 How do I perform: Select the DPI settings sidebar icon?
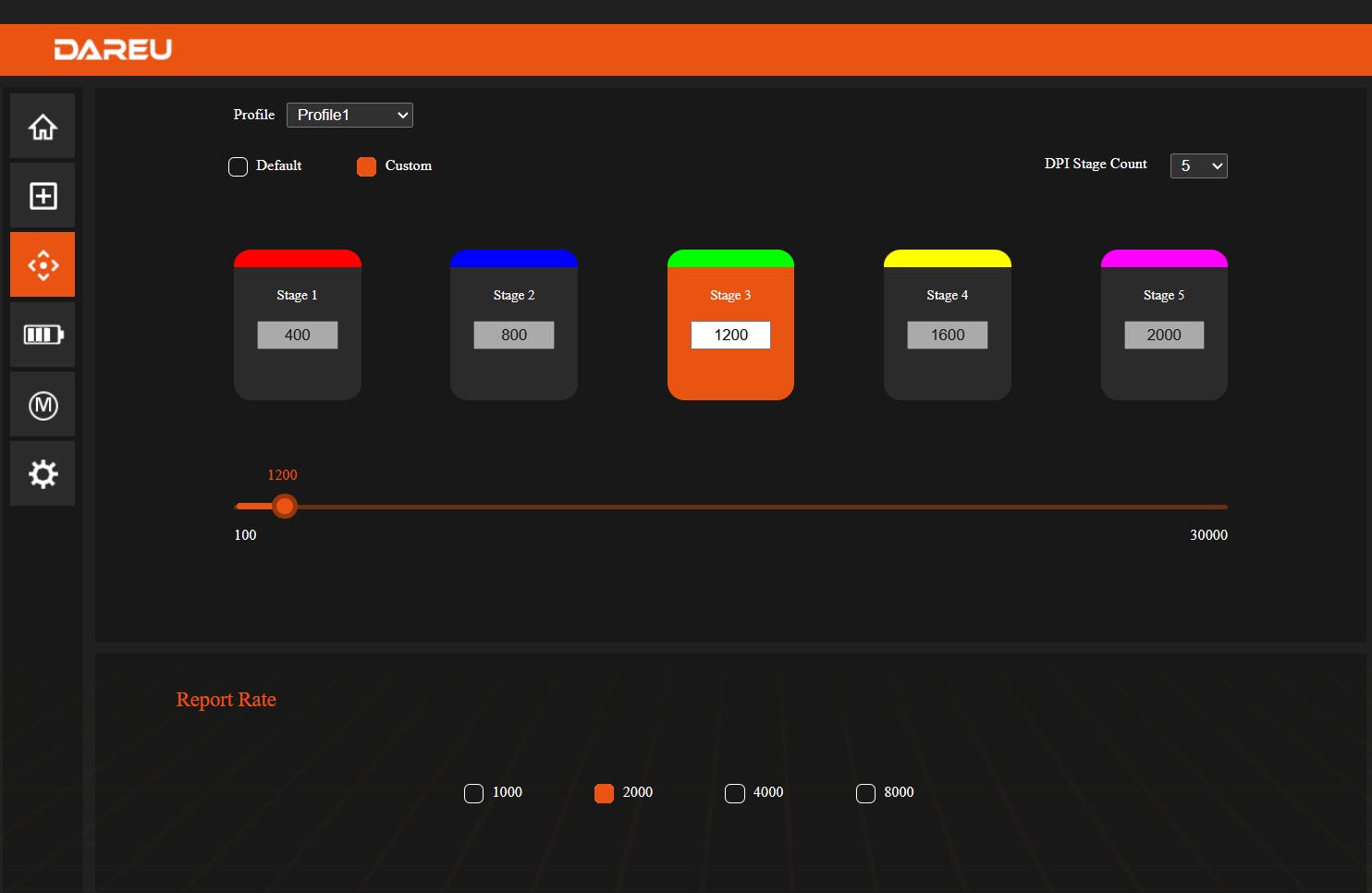tap(43, 265)
